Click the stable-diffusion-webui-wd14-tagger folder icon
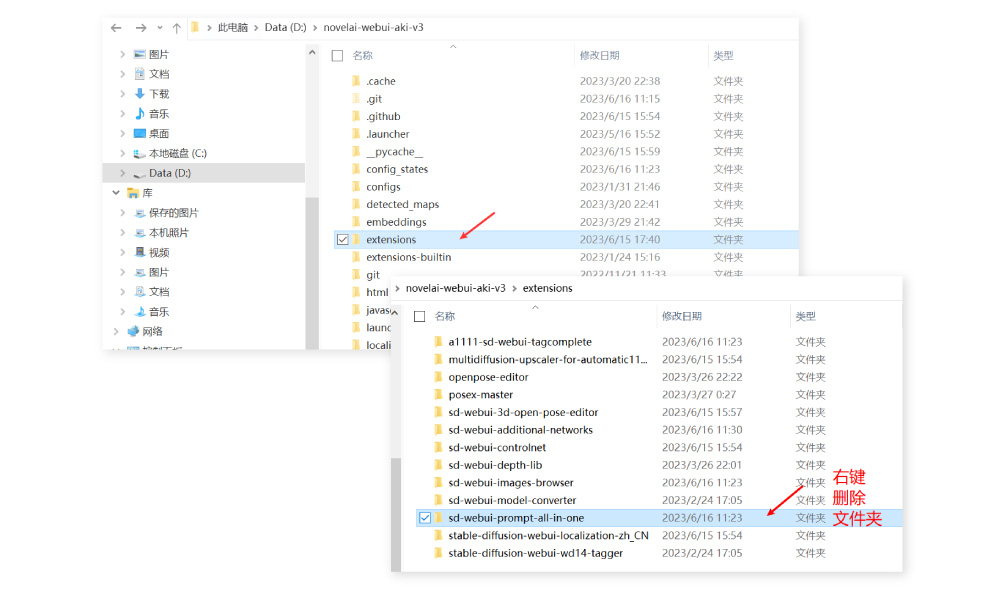The image size is (1000, 589). pos(438,553)
